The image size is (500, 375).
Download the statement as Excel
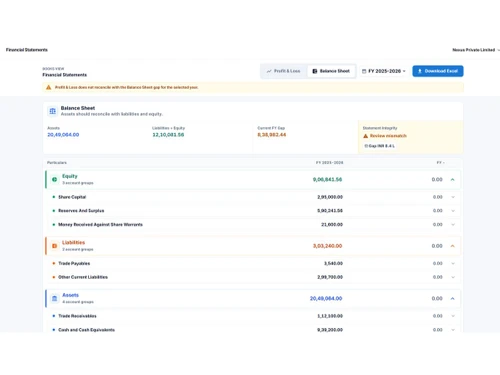pos(438,71)
